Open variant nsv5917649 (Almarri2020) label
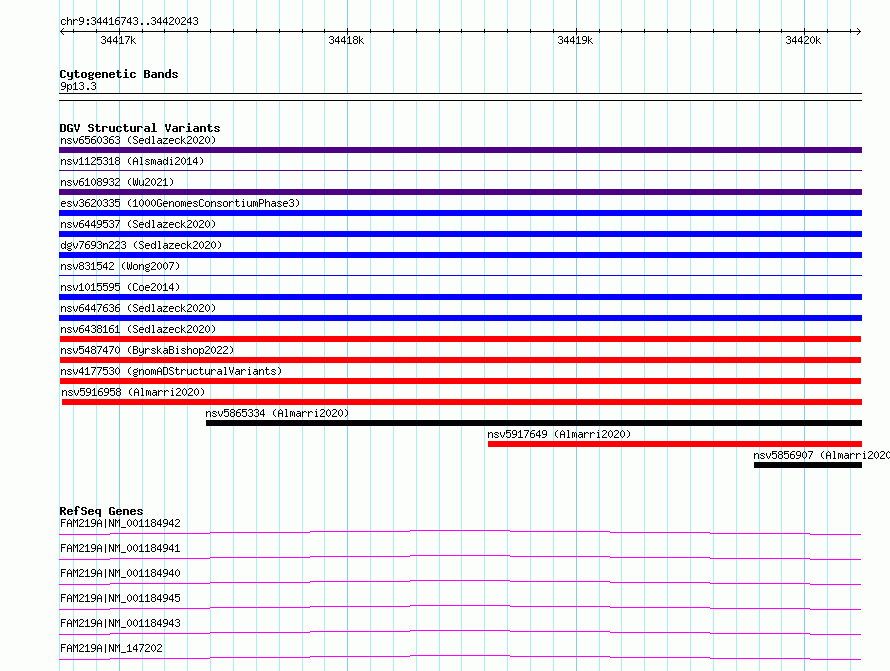This screenshot has width=890, height=671. point(559,434)
